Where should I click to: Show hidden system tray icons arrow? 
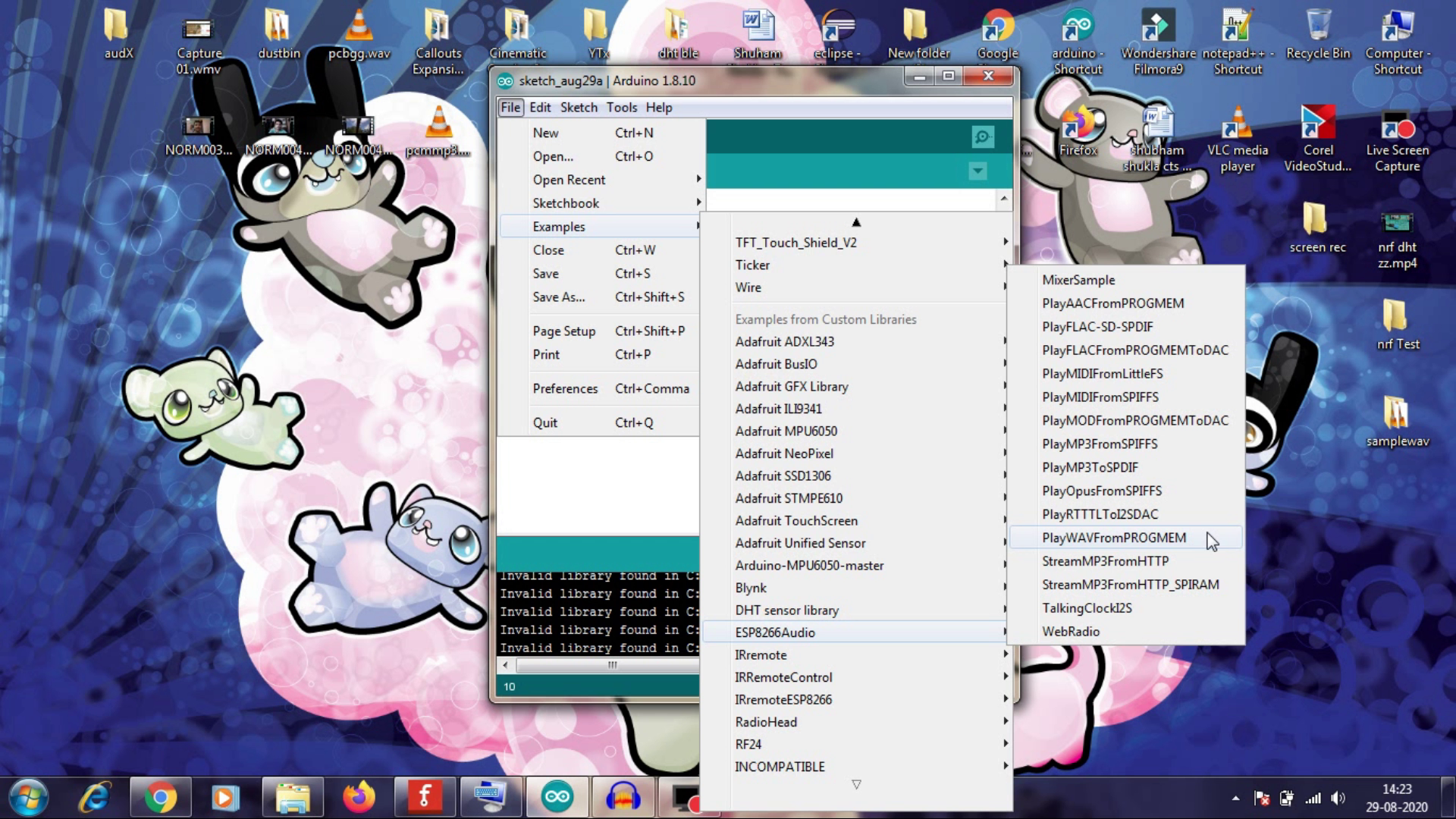(x=1235, y=798)
